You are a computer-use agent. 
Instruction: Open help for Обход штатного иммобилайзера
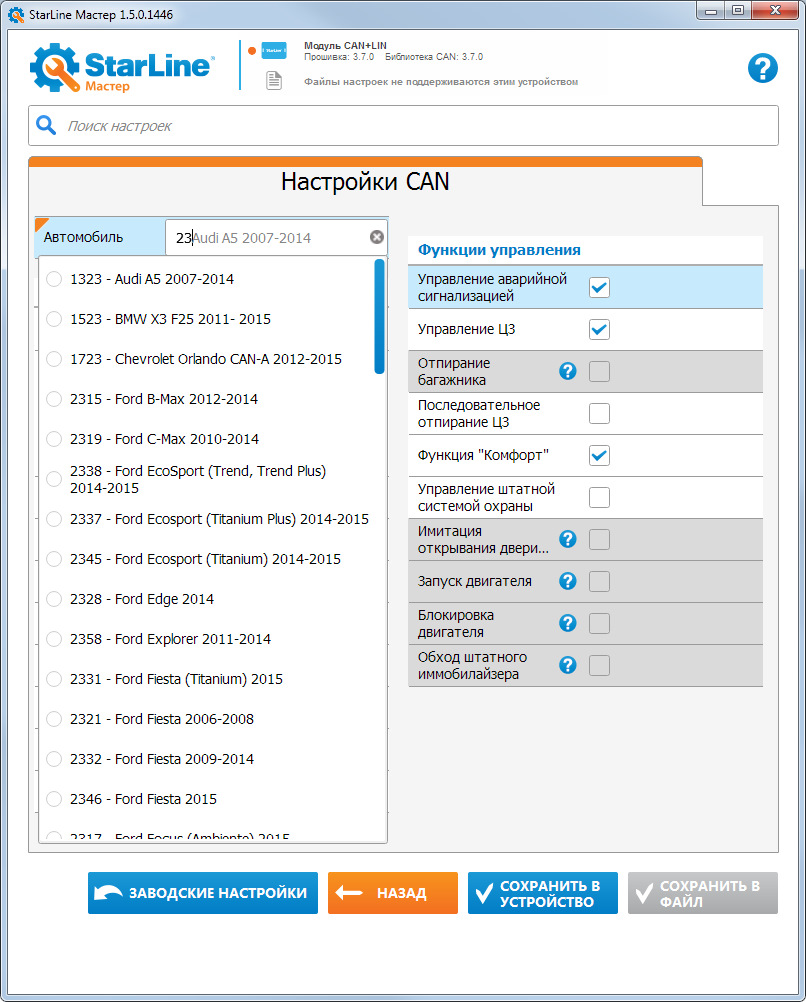click(x=568, y=665)
